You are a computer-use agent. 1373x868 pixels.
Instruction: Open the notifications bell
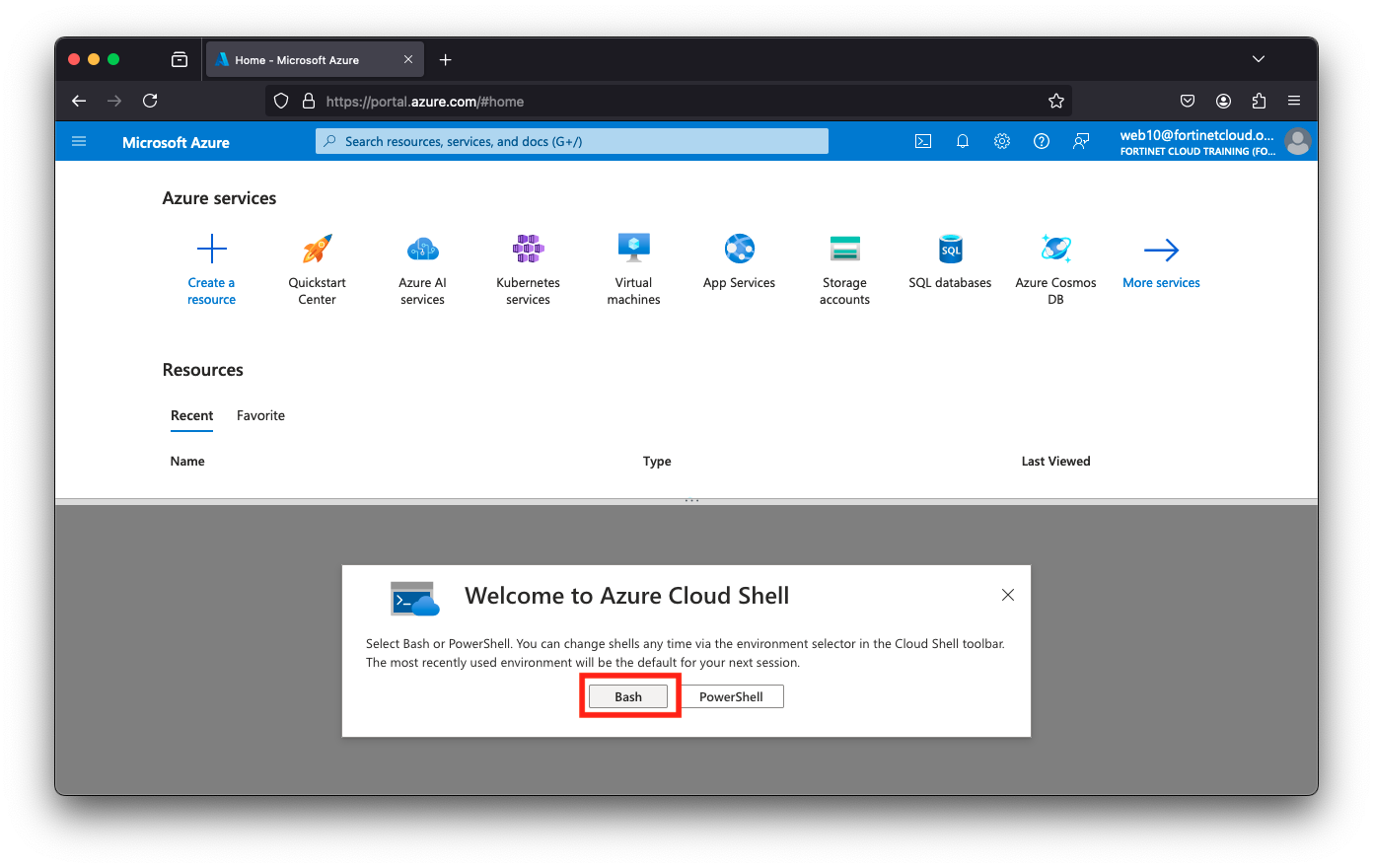963,141
